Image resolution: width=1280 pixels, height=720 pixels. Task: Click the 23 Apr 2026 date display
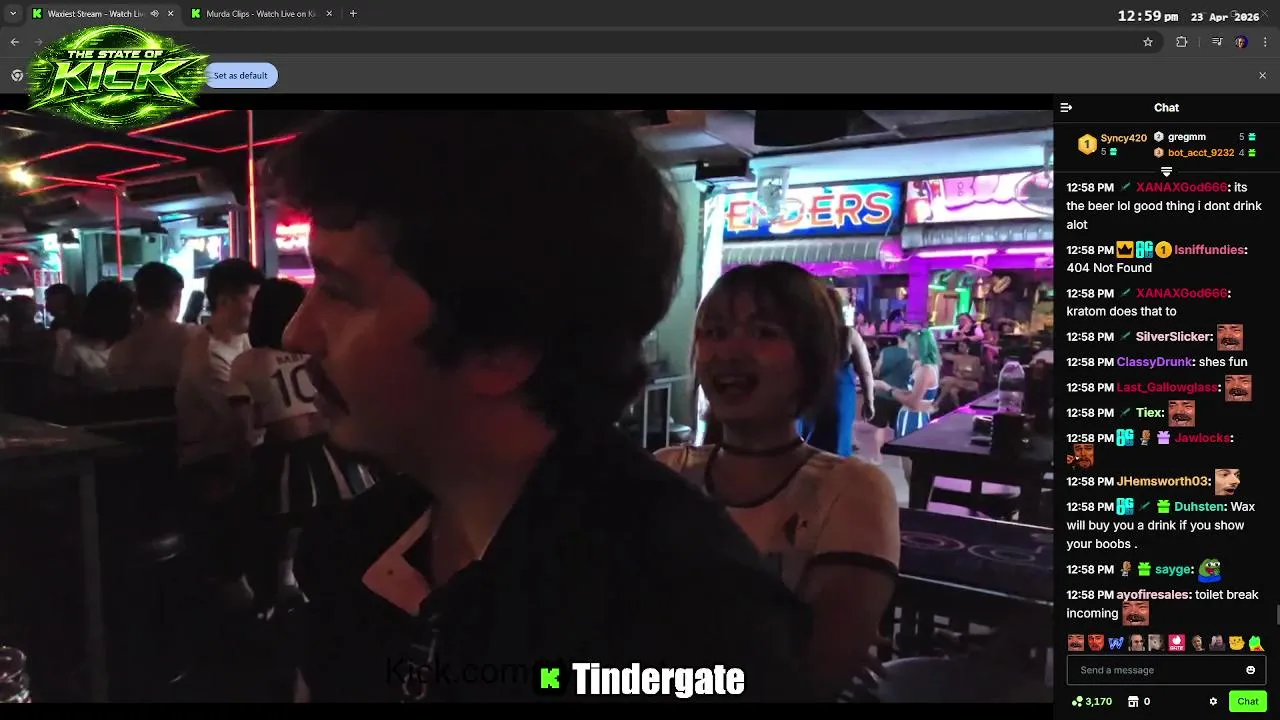click(x=1225, y=17)
